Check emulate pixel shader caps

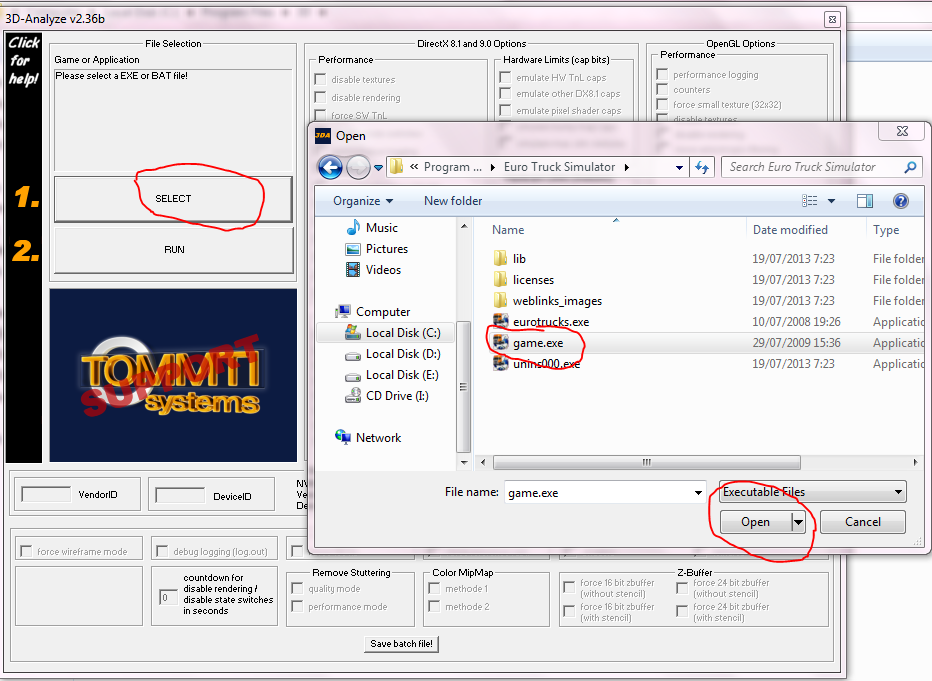coord(505,110)
